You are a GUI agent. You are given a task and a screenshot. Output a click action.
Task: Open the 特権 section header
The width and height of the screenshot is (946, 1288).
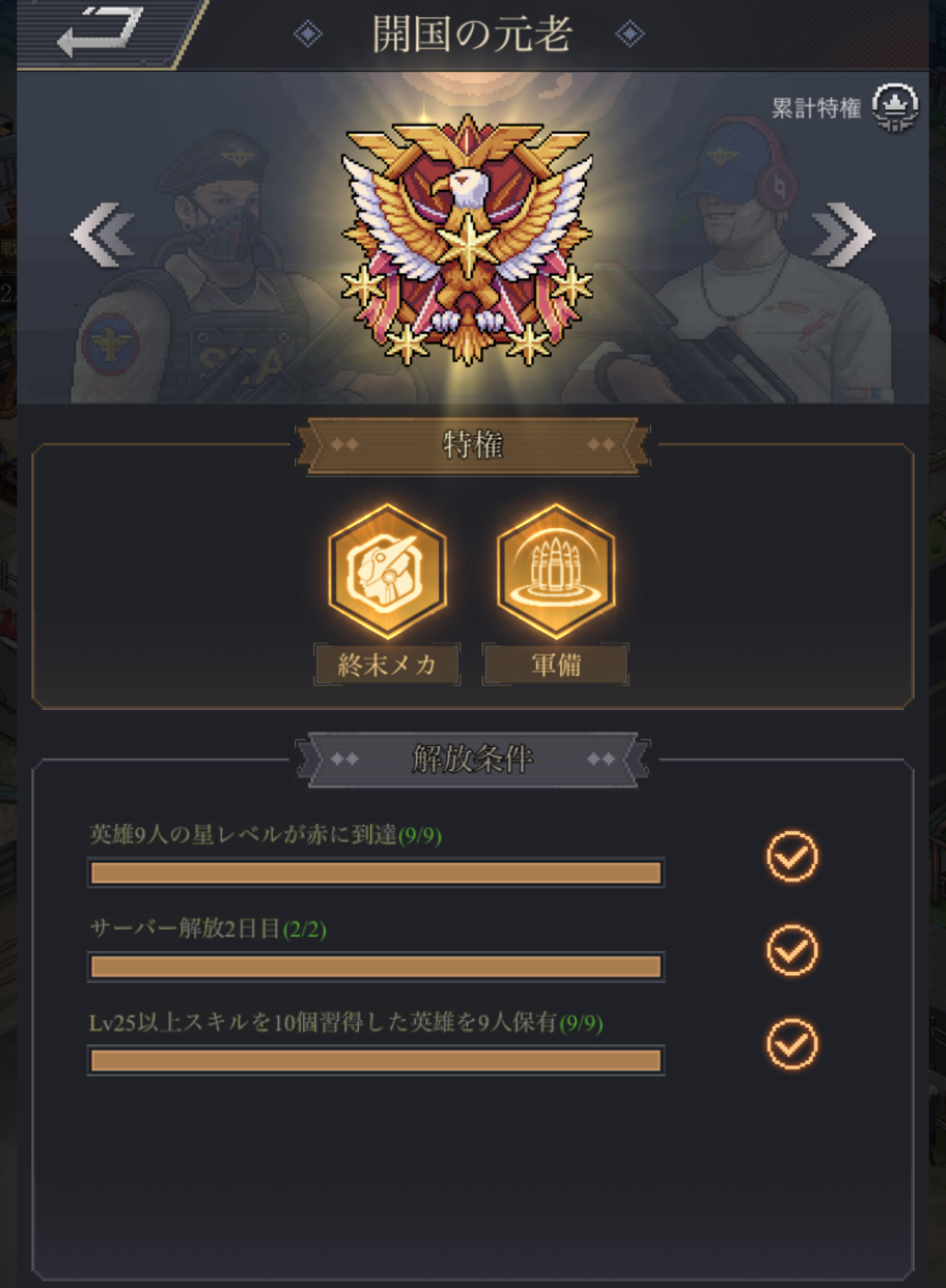tap(473, 445)
